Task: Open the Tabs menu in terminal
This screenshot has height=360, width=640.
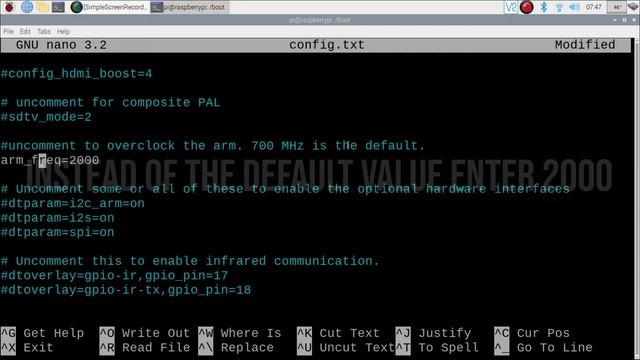Action: click(x=44, y=31)
